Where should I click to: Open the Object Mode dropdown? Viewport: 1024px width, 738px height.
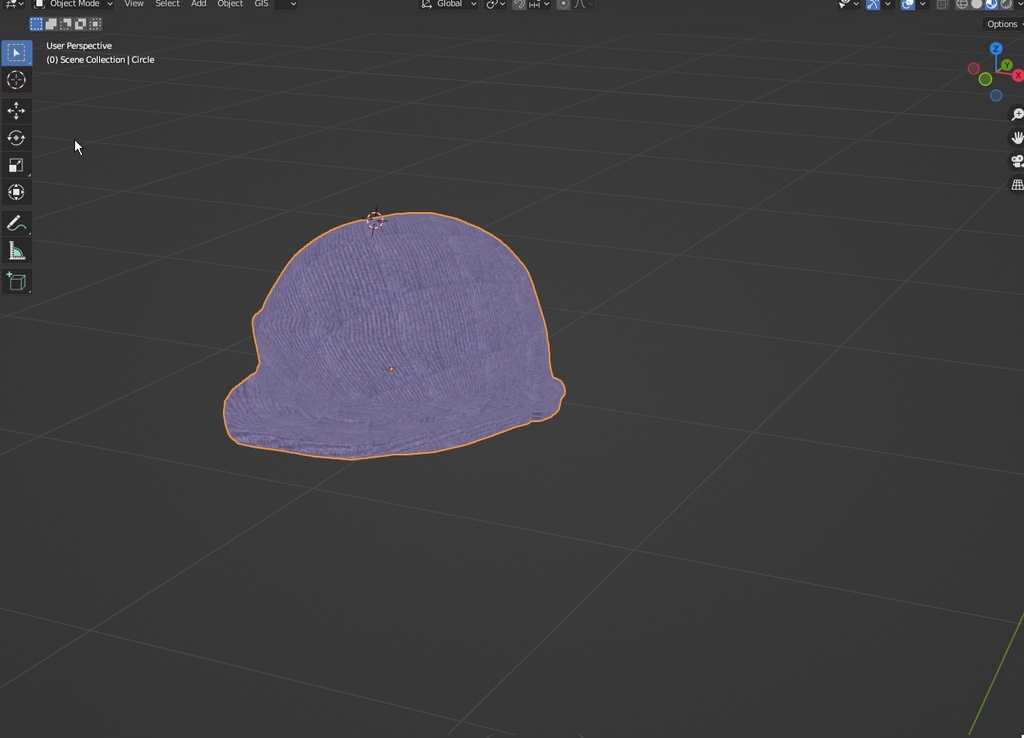pos(74,4)
